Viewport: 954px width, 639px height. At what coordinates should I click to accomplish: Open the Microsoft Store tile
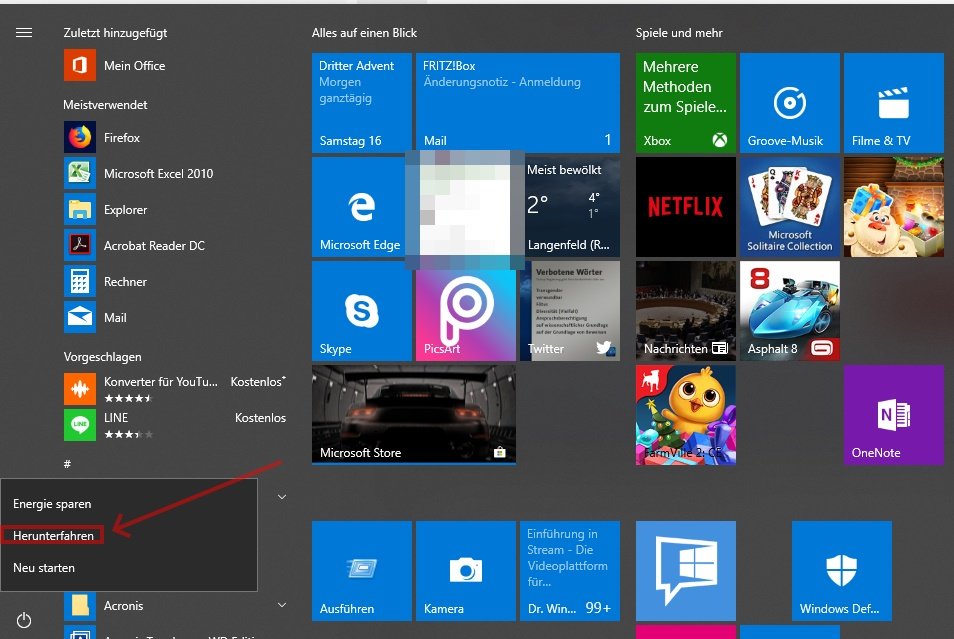(x=414, y=415)
